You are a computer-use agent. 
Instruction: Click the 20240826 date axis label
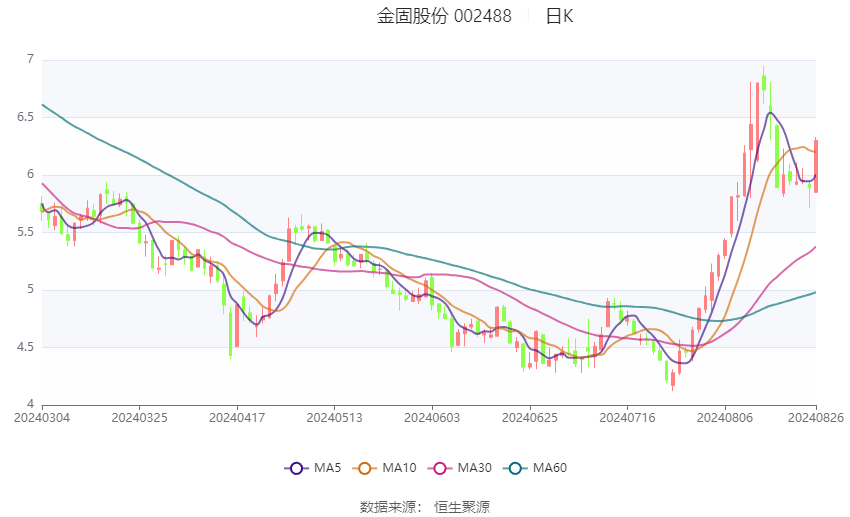(816, 418)
